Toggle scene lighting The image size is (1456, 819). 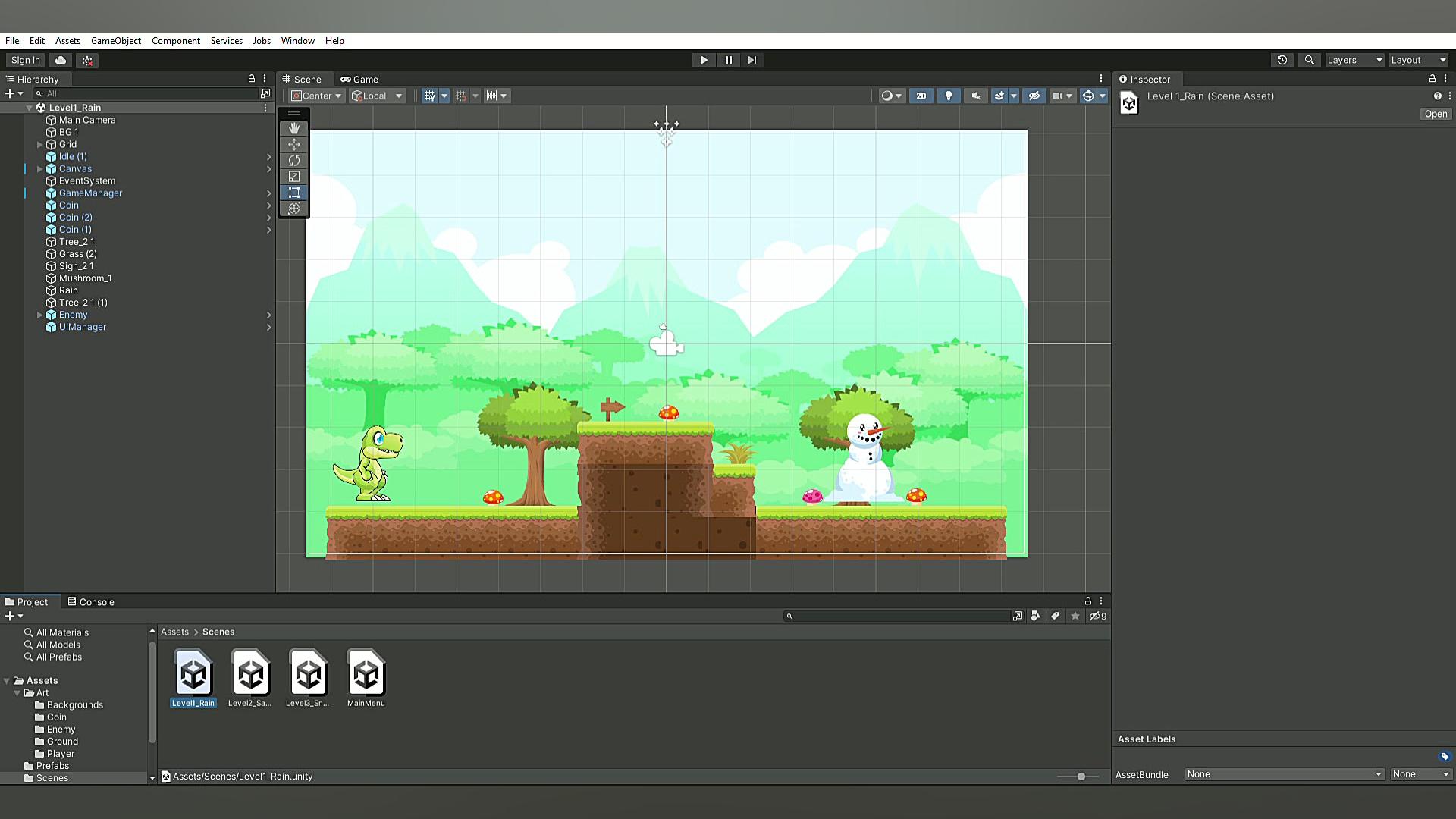pyautogui.click(x=949, y=96)
